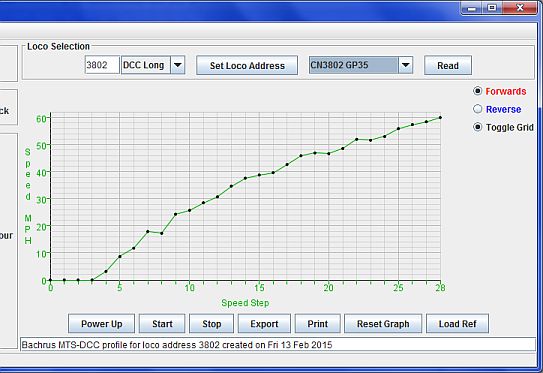The height and width of the screenshot is (373, 543).
Task: Click the Start button
Action: (162, 323)
